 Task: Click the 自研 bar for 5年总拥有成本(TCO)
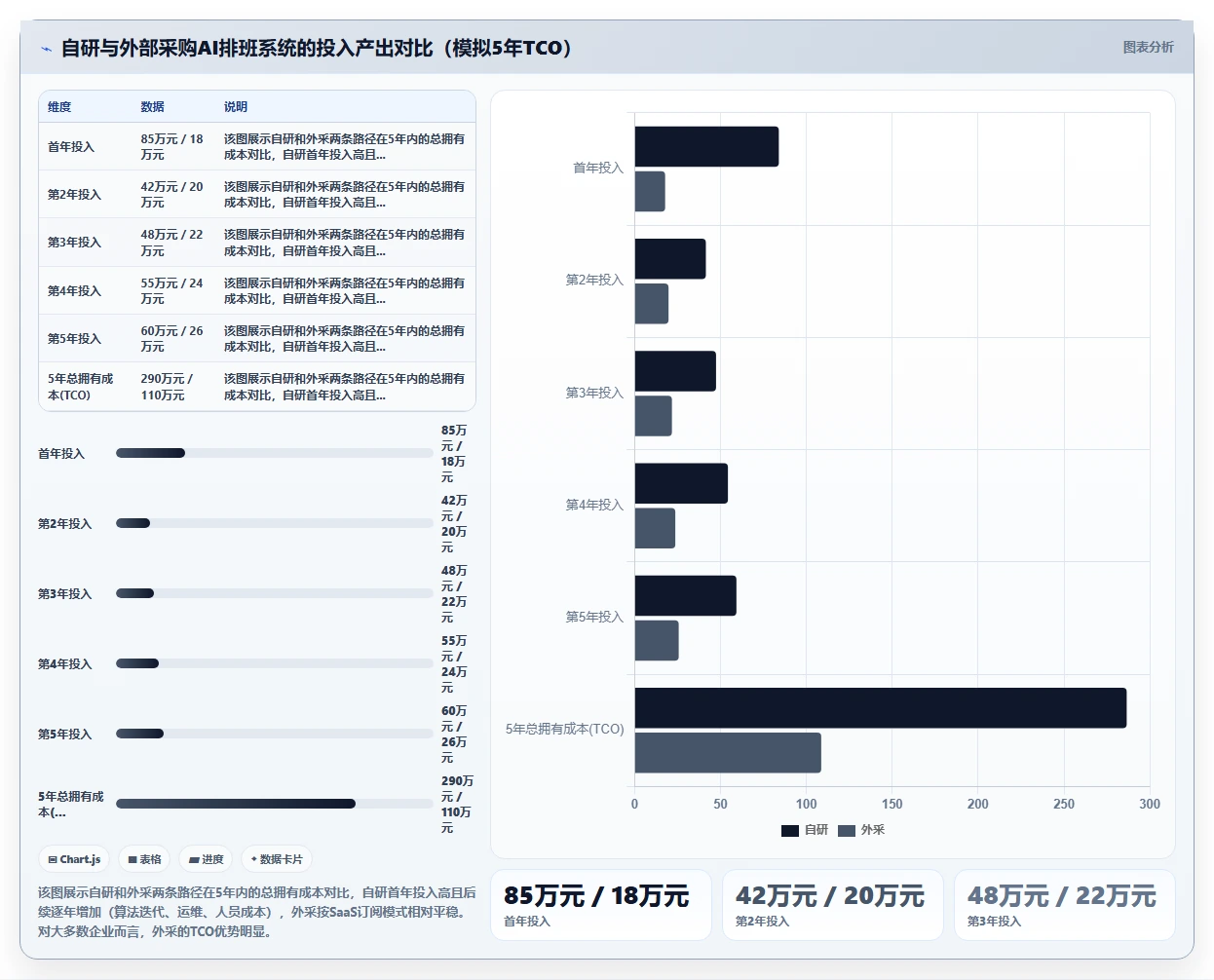click(881, 708)
